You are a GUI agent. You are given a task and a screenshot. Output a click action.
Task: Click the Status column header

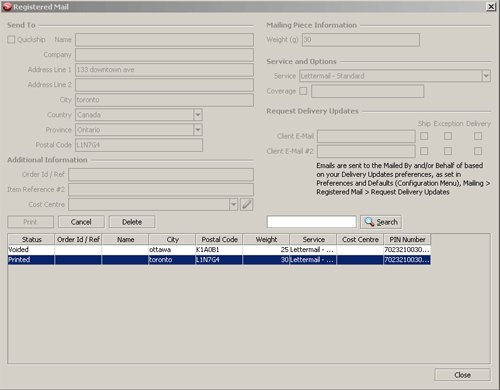click(31, 239)
